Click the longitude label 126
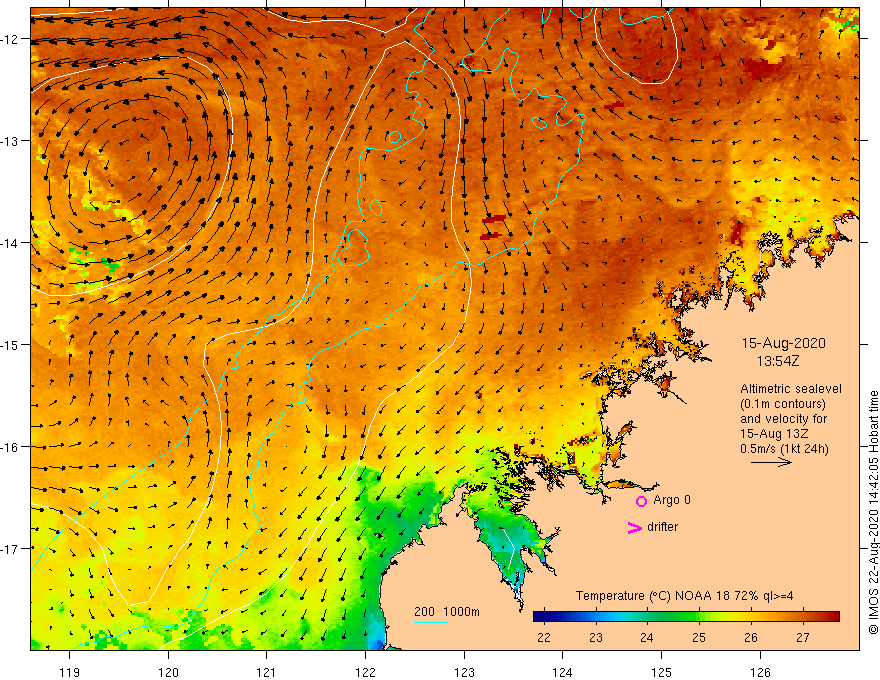This screenshot has width=880, height=680. [760, 672]
